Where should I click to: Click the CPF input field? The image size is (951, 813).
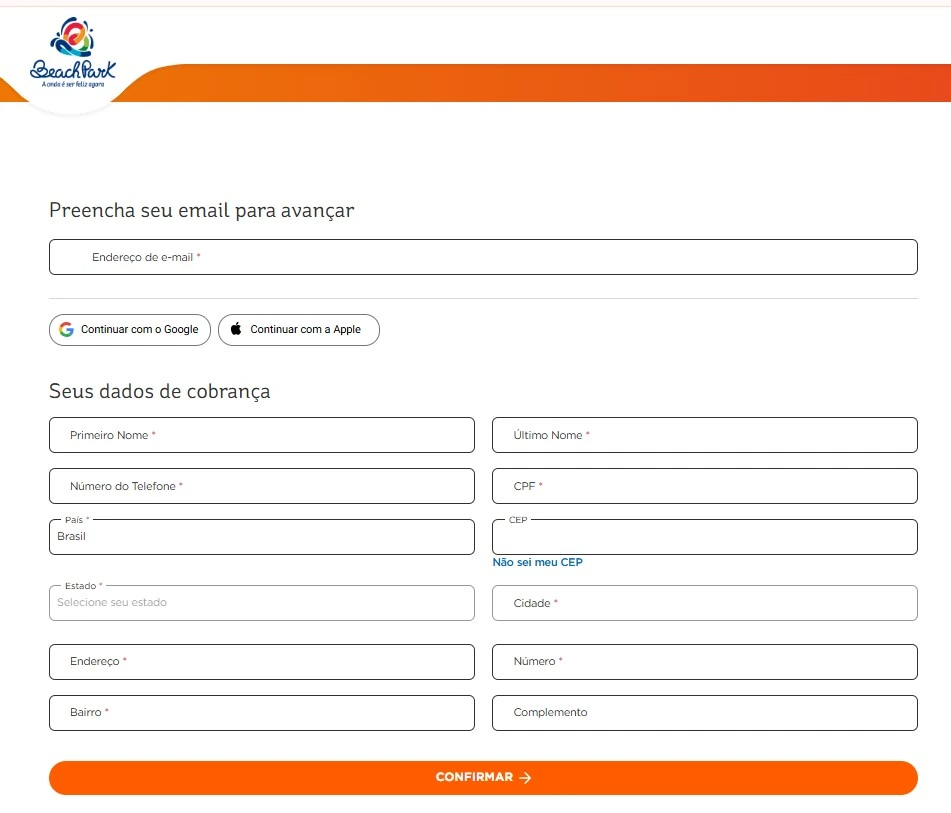pos(704,486)
